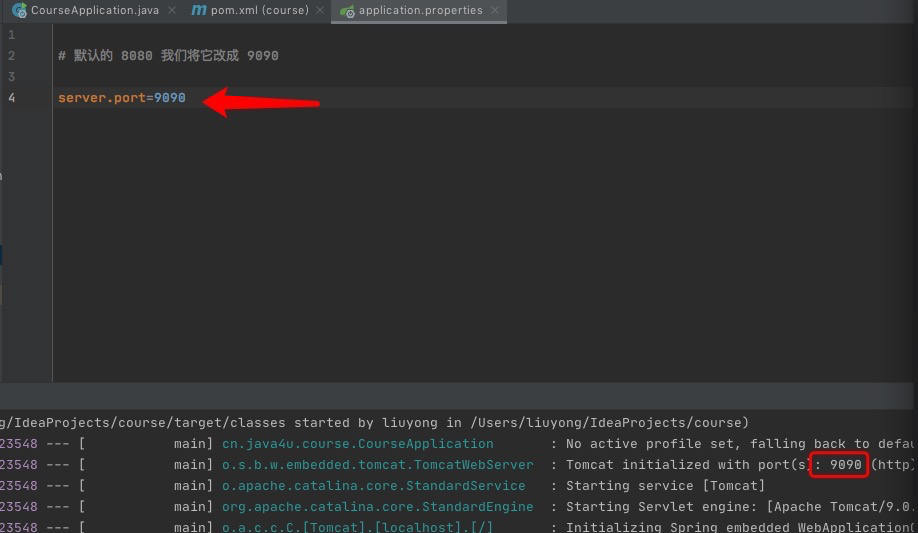Viewport: 918px width, 533px height.
Task: Click line number 1 in the gutter
Action: pos(11,35)
